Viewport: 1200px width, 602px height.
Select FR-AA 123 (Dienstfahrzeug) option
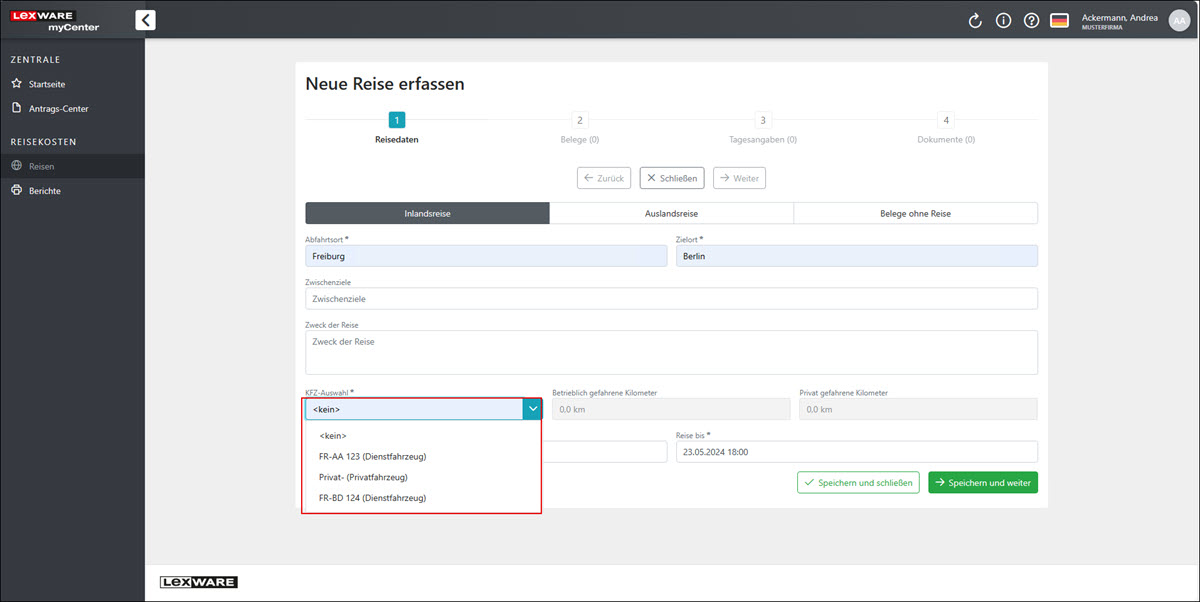point(372,456)
